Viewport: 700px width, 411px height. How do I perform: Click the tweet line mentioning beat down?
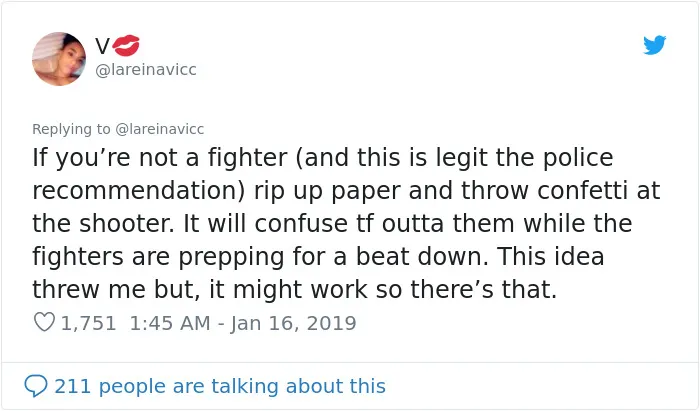[318, 257]
